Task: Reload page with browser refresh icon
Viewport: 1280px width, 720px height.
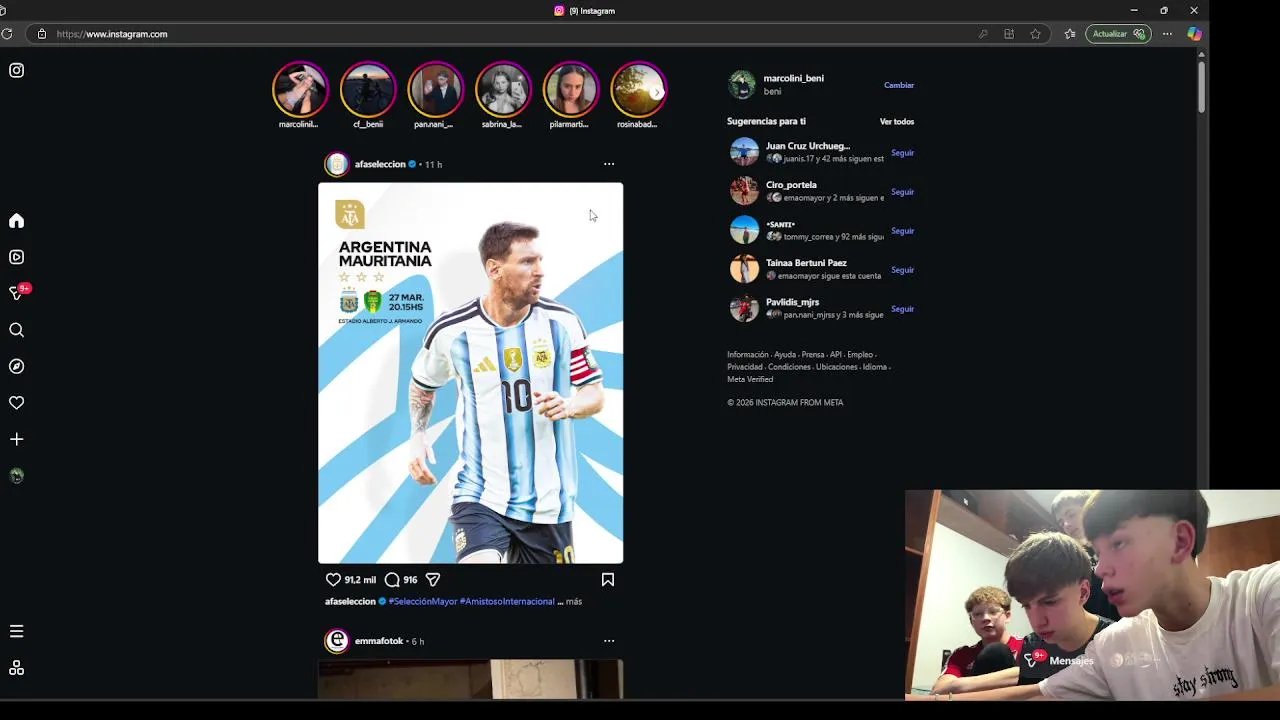Action: click(x=7, y=34)
